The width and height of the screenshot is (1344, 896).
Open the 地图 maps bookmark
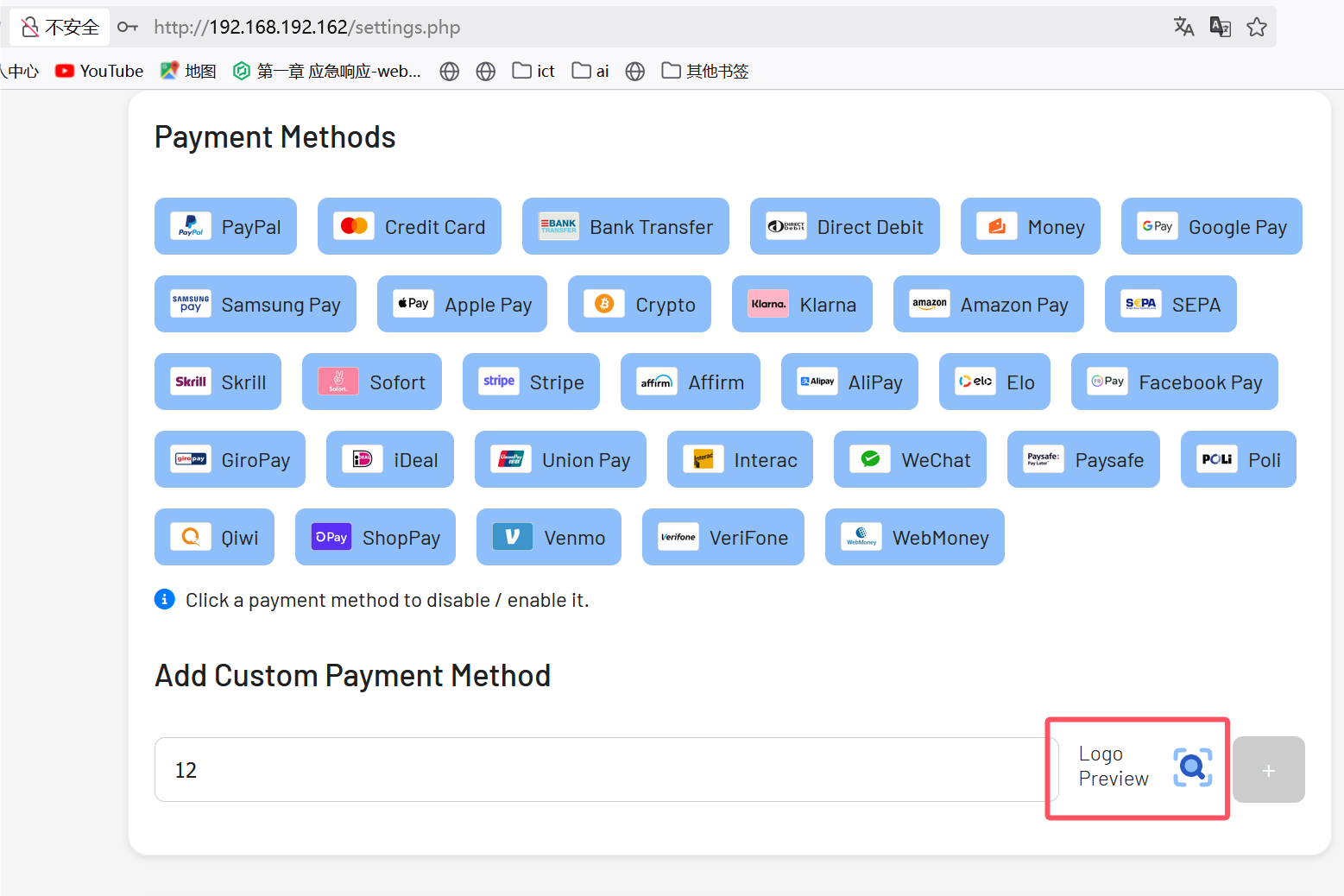tap(188, 71)
